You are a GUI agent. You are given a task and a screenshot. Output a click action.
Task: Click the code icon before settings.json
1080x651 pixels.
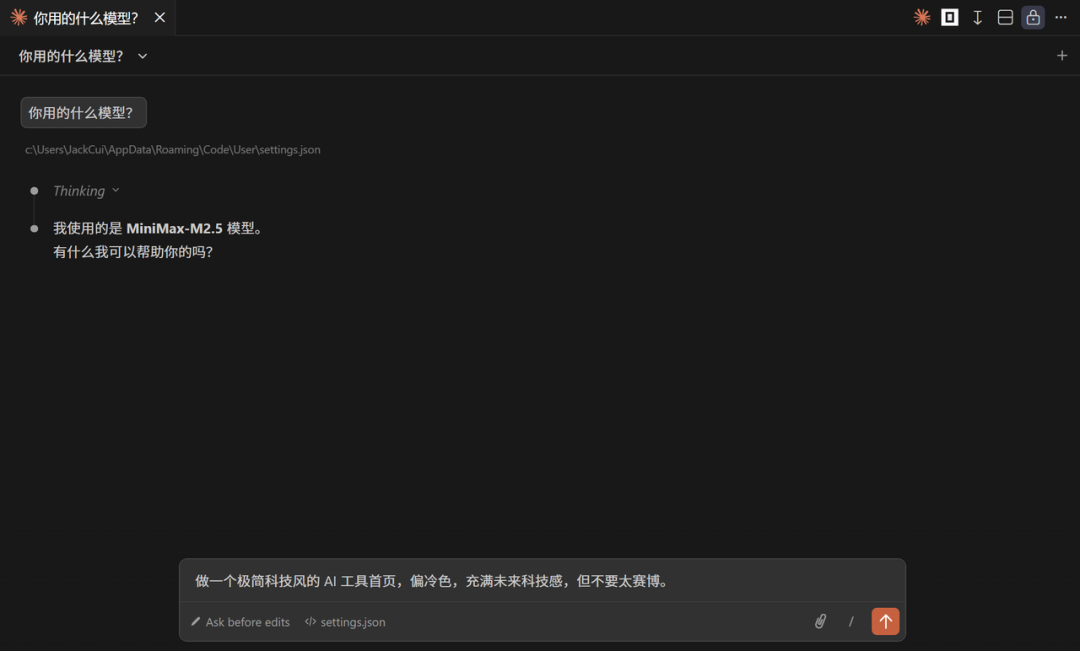pos(311,621)
